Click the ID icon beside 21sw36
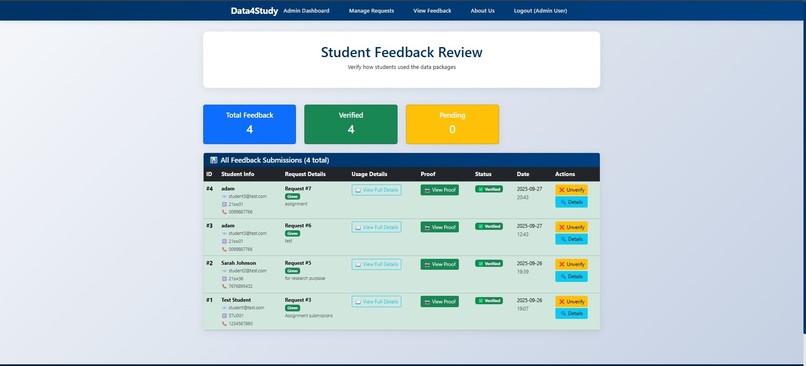Image resolution: width=806 pixels, height=366 pixels. point(224,279)
